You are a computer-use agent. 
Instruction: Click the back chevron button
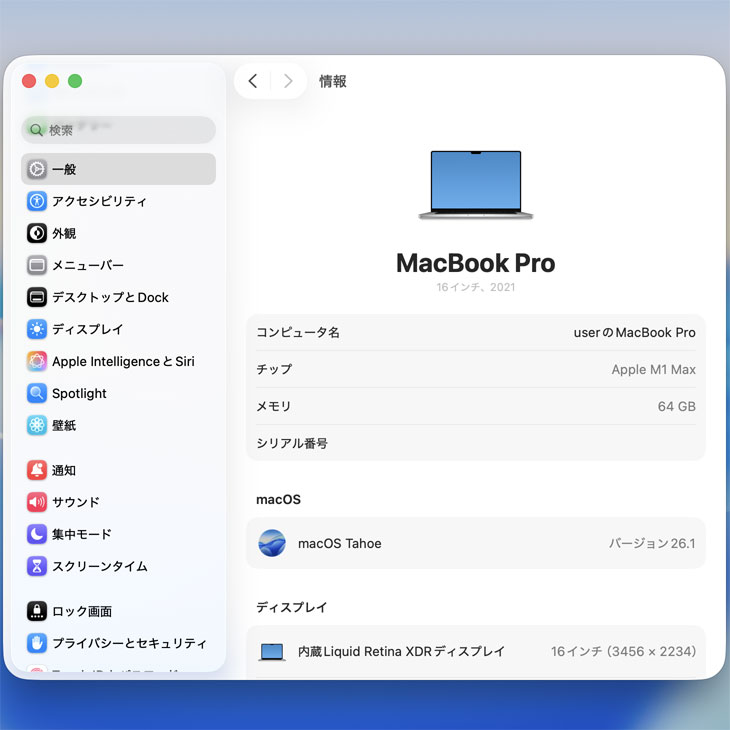click(253, 81)
